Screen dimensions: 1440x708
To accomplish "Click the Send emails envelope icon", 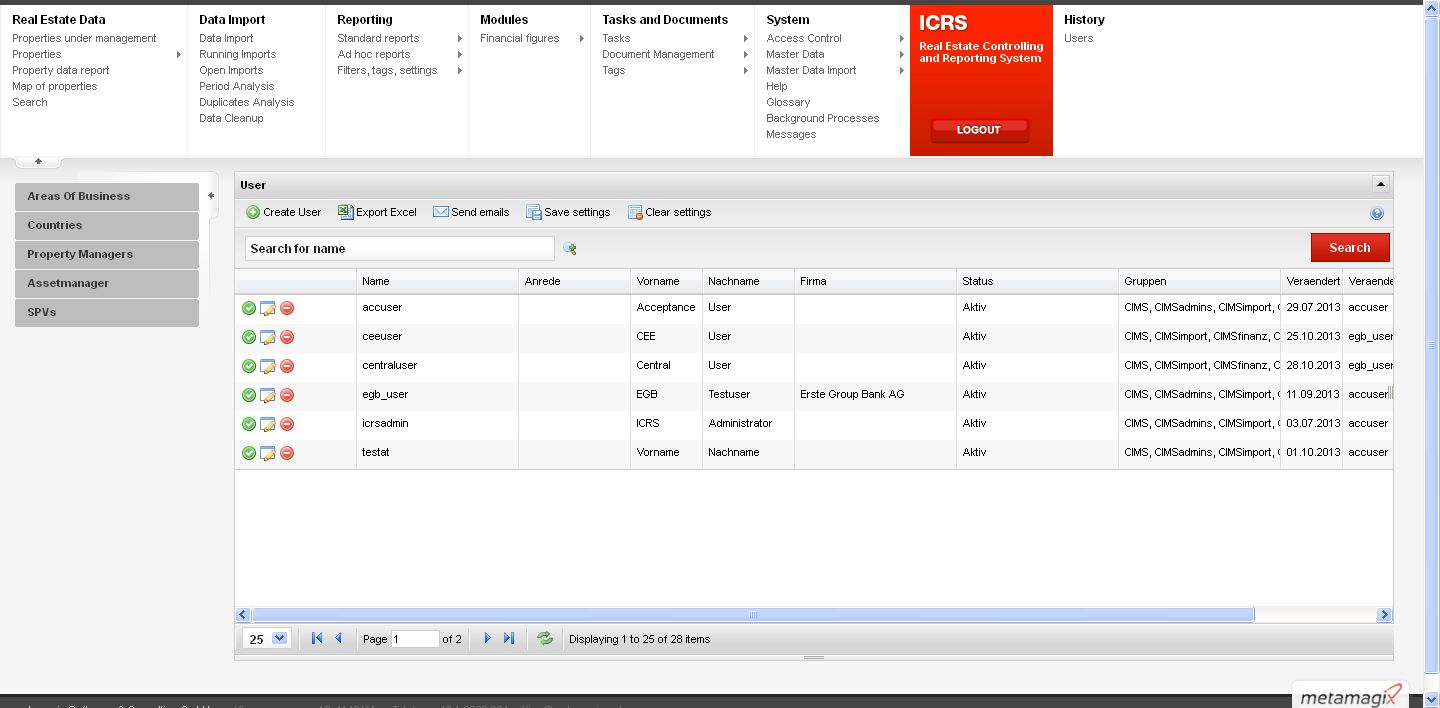I will click(440, 212).
